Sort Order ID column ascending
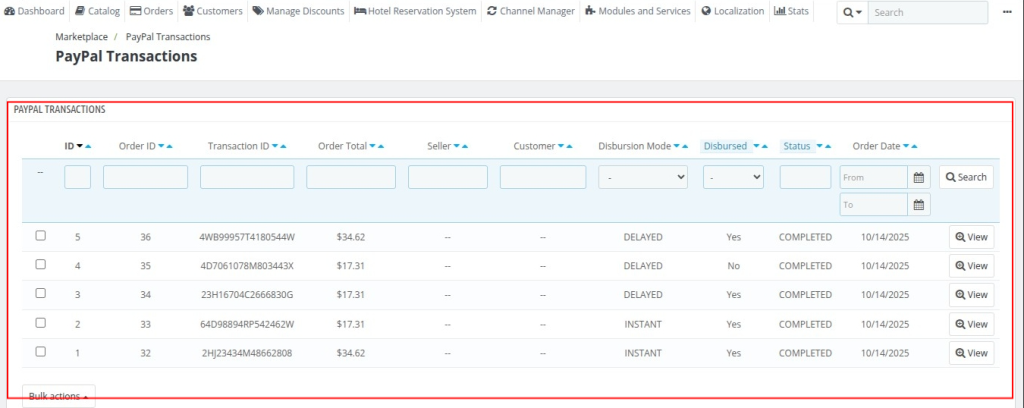The width and height of the screenshot is (1024, 408). pos(169,146)
